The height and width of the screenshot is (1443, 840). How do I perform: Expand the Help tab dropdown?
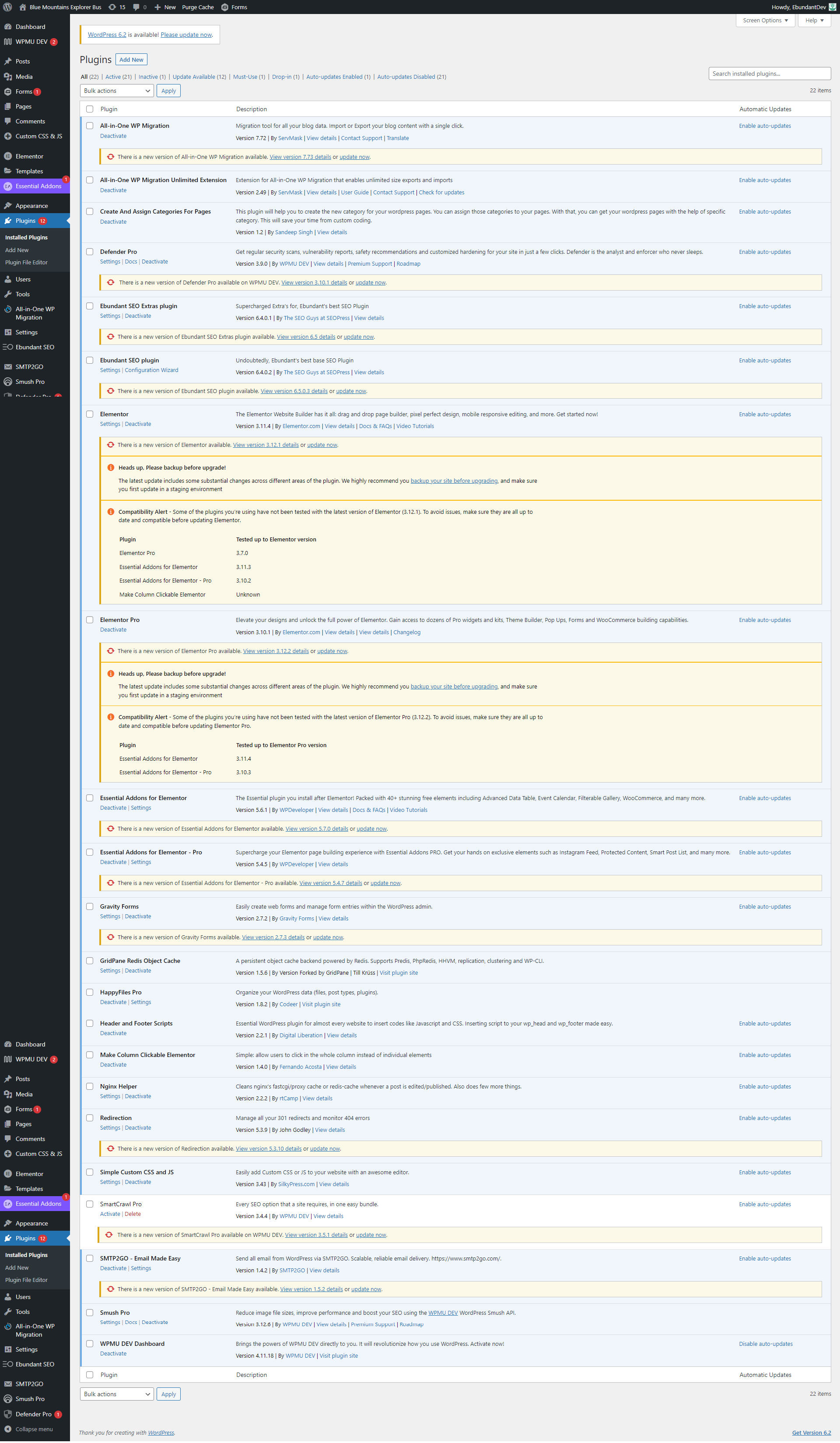pos(814,20)
